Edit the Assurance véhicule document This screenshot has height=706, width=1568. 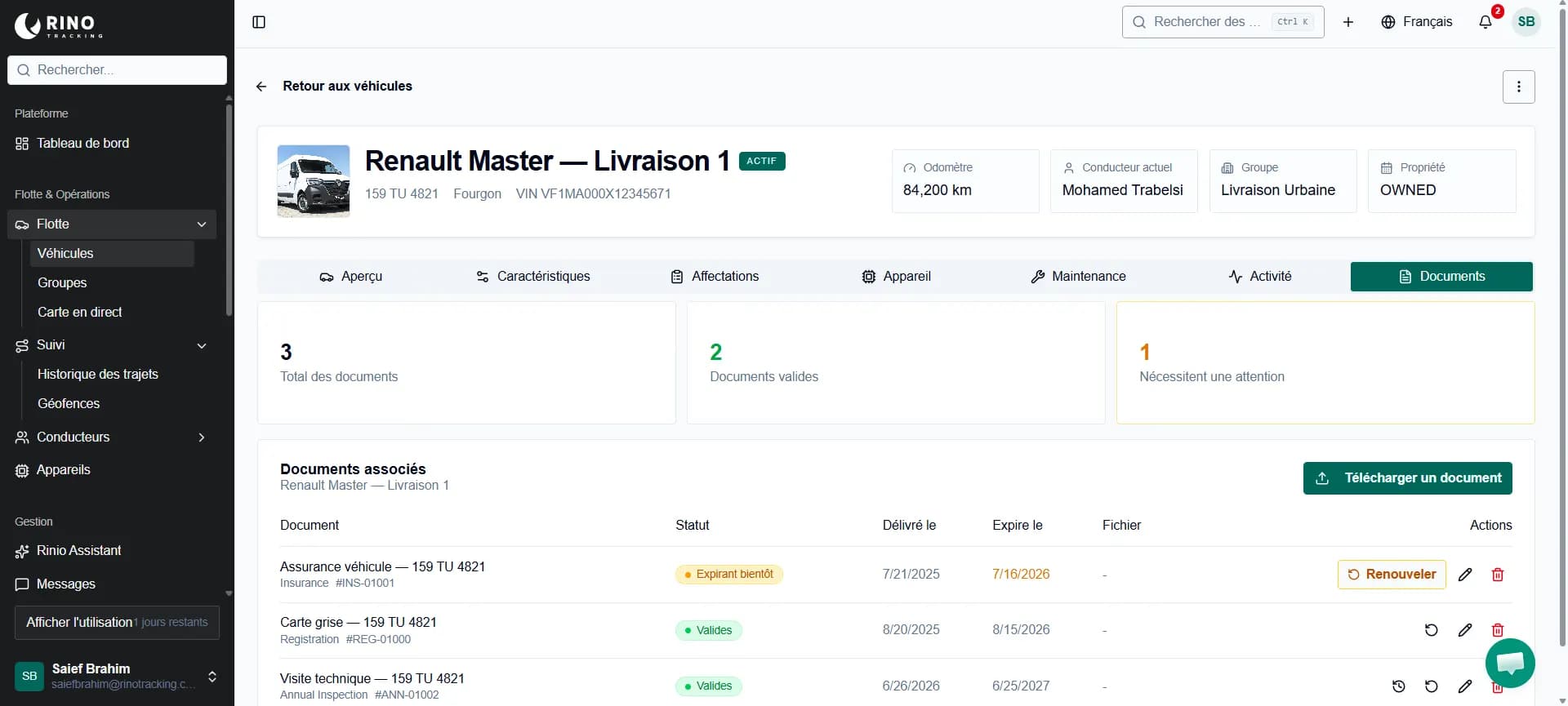click(1465, 575)
